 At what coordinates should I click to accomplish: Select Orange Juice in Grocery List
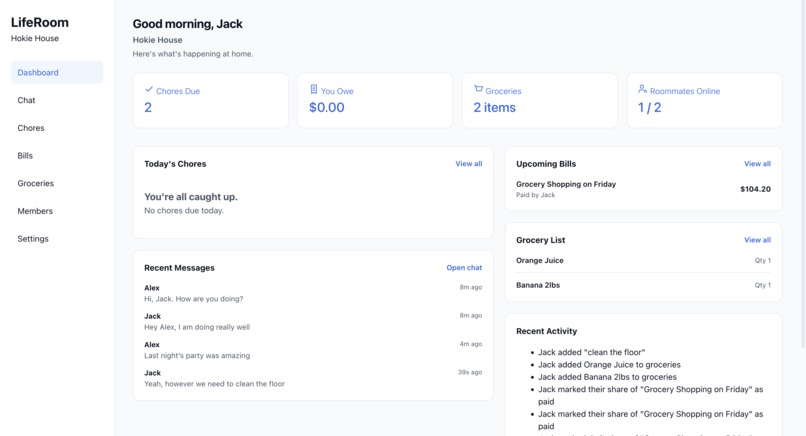(540, 261)
